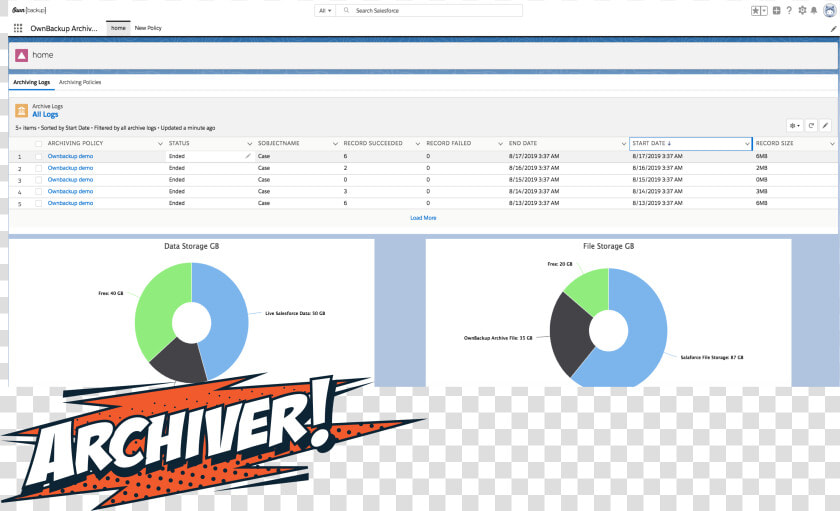Click dark OwnBackup Archive File slice
This screenshot has width=840, height=511.
[569, 335]
